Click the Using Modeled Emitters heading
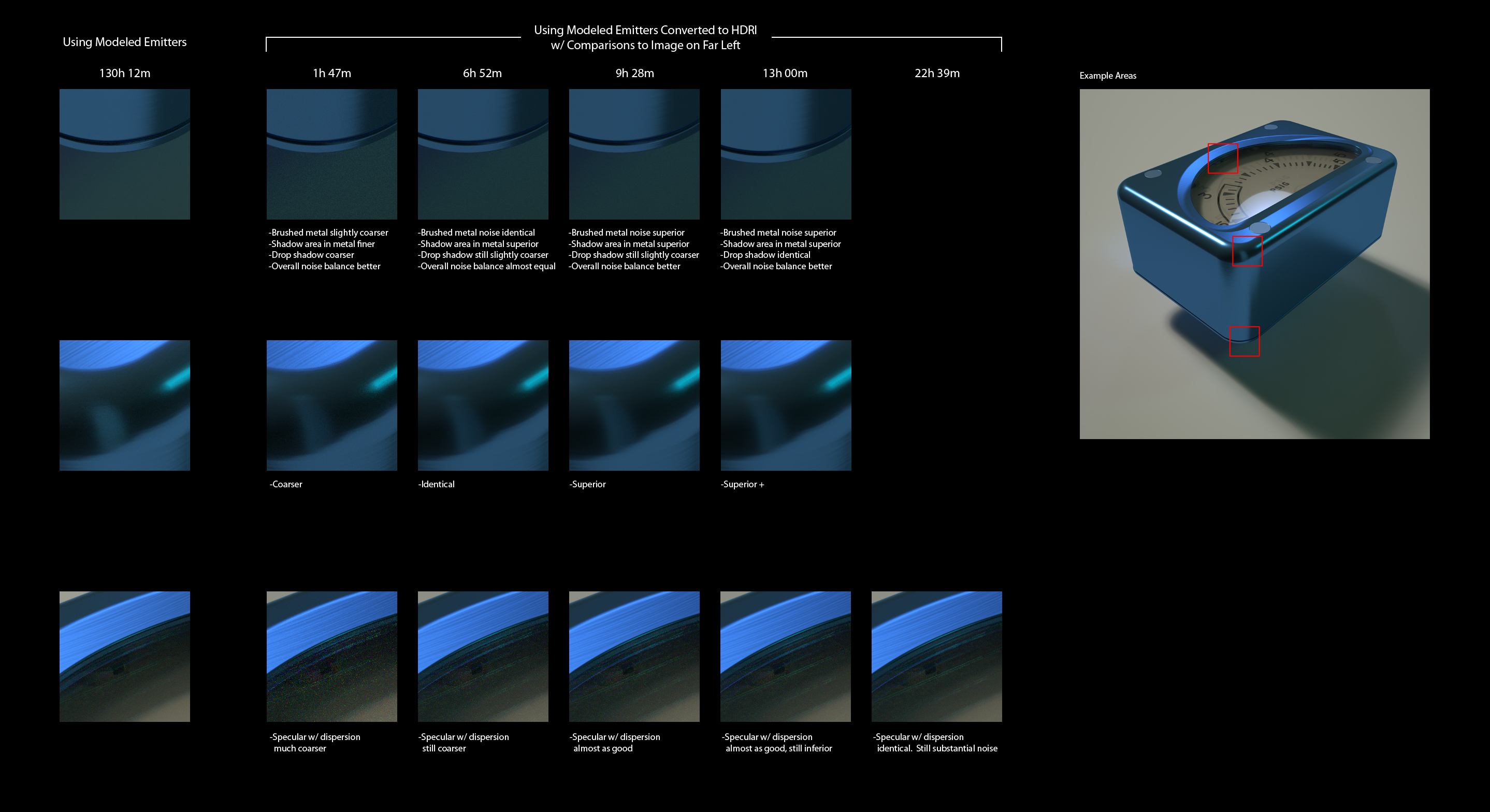The width and height of the screenshot is (1490, 812). pyautogui.click(x=124, y=42)
